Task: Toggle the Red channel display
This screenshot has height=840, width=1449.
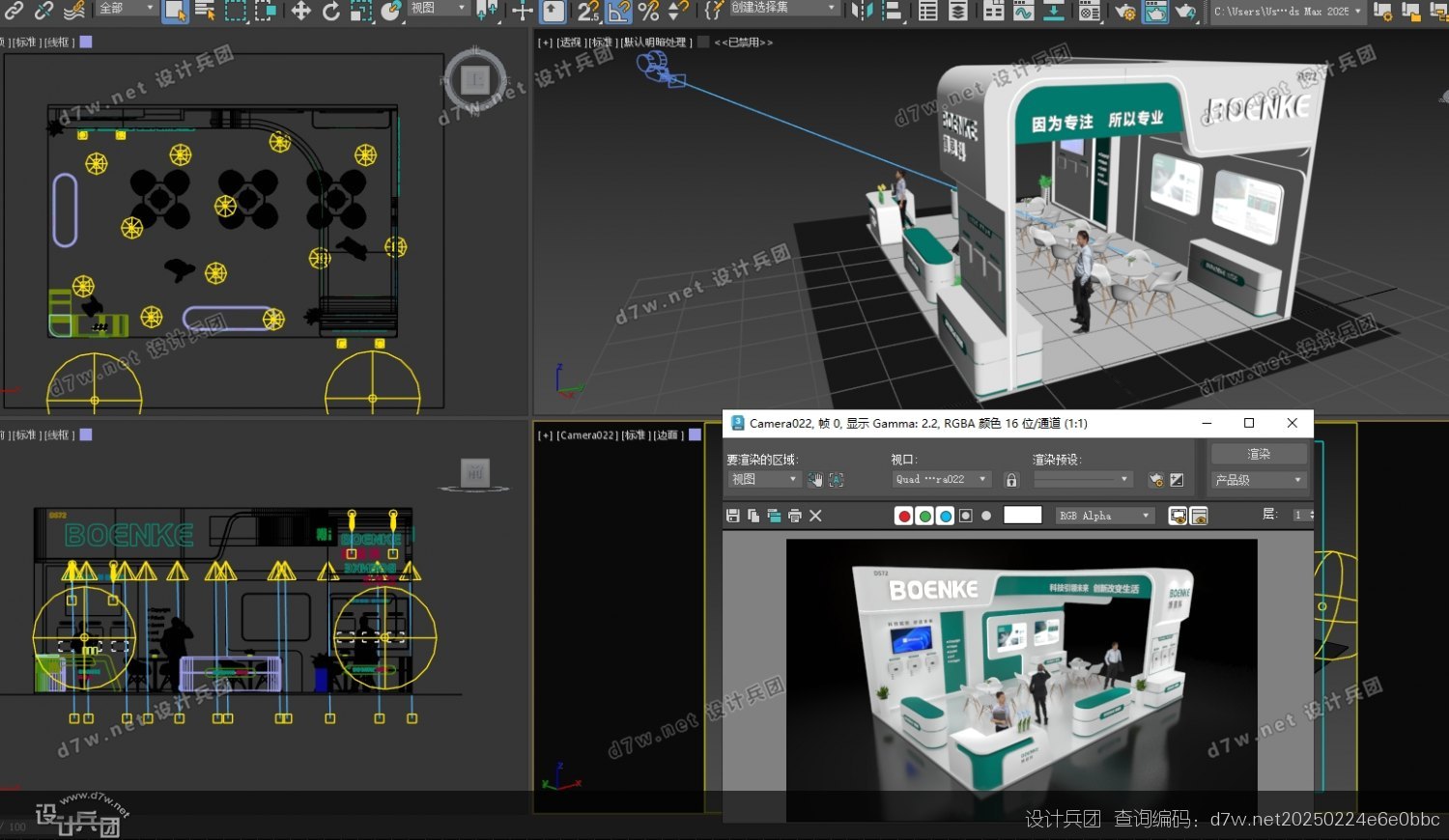Action: (904, 516)
